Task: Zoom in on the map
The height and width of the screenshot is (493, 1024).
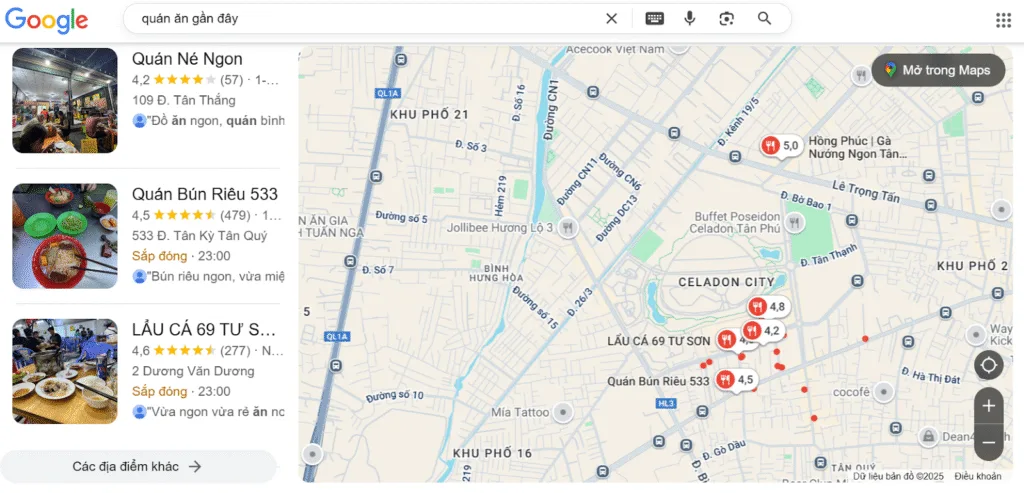Action: (988, 406)
